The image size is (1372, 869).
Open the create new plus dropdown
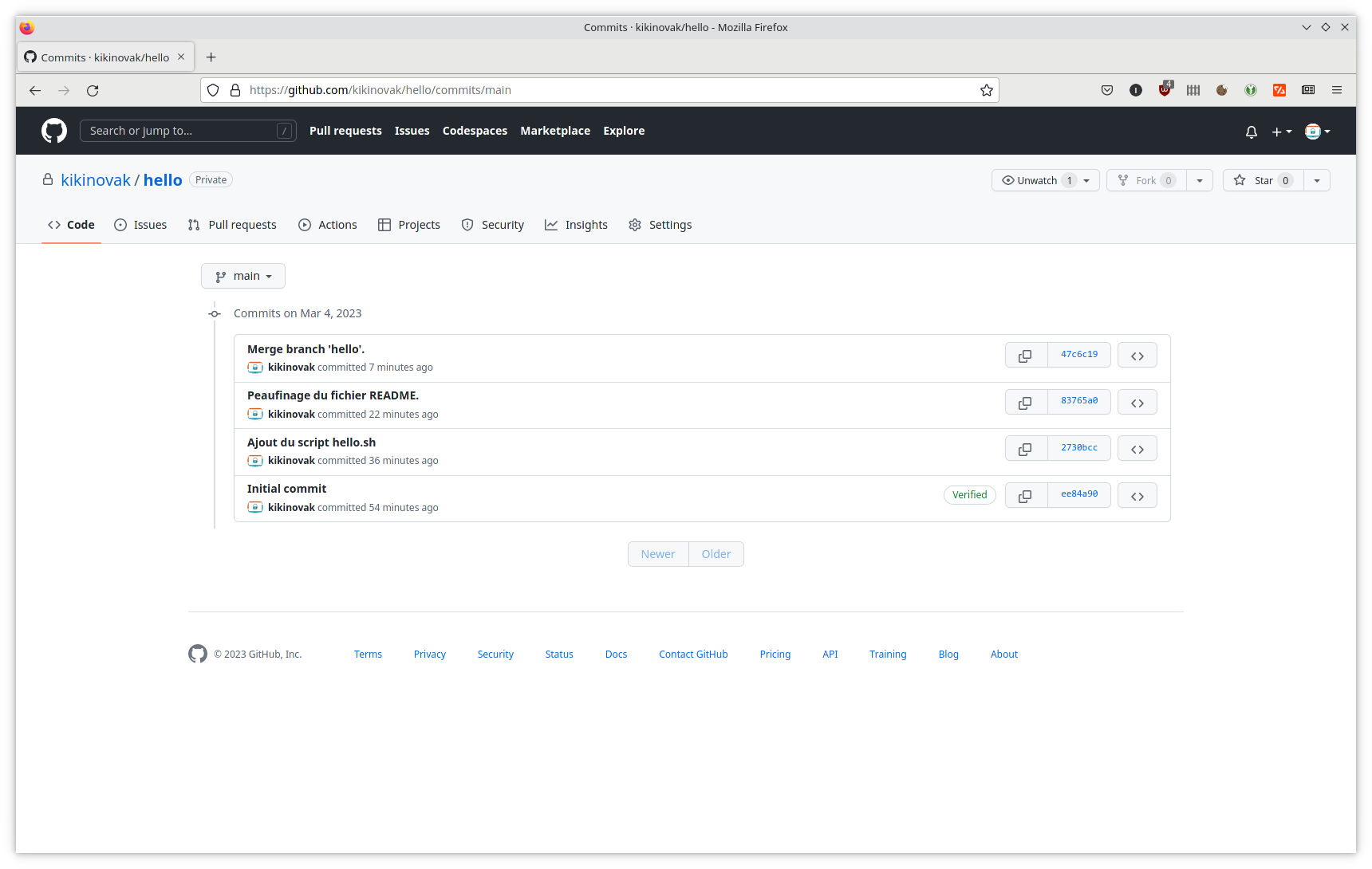click(x=1281, y=132)
